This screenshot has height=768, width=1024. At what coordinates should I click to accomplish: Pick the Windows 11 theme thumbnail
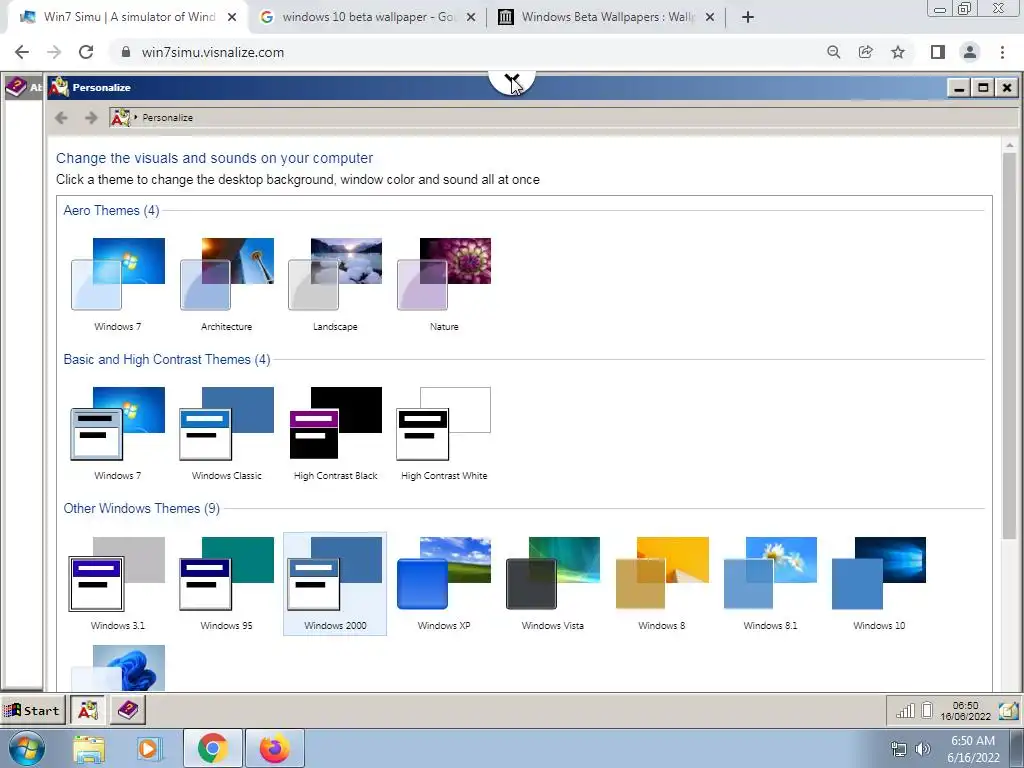tap(118, 667)
